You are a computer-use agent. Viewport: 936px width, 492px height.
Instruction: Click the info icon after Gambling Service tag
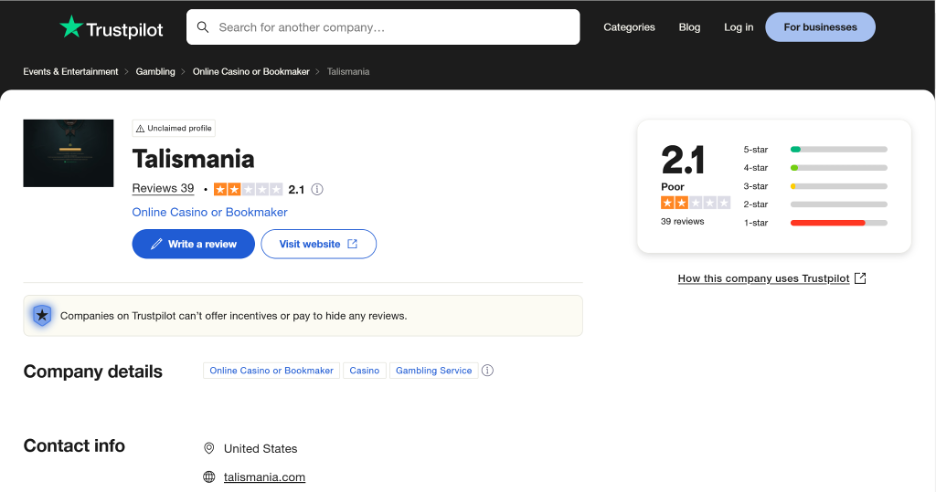coord(488,370)
